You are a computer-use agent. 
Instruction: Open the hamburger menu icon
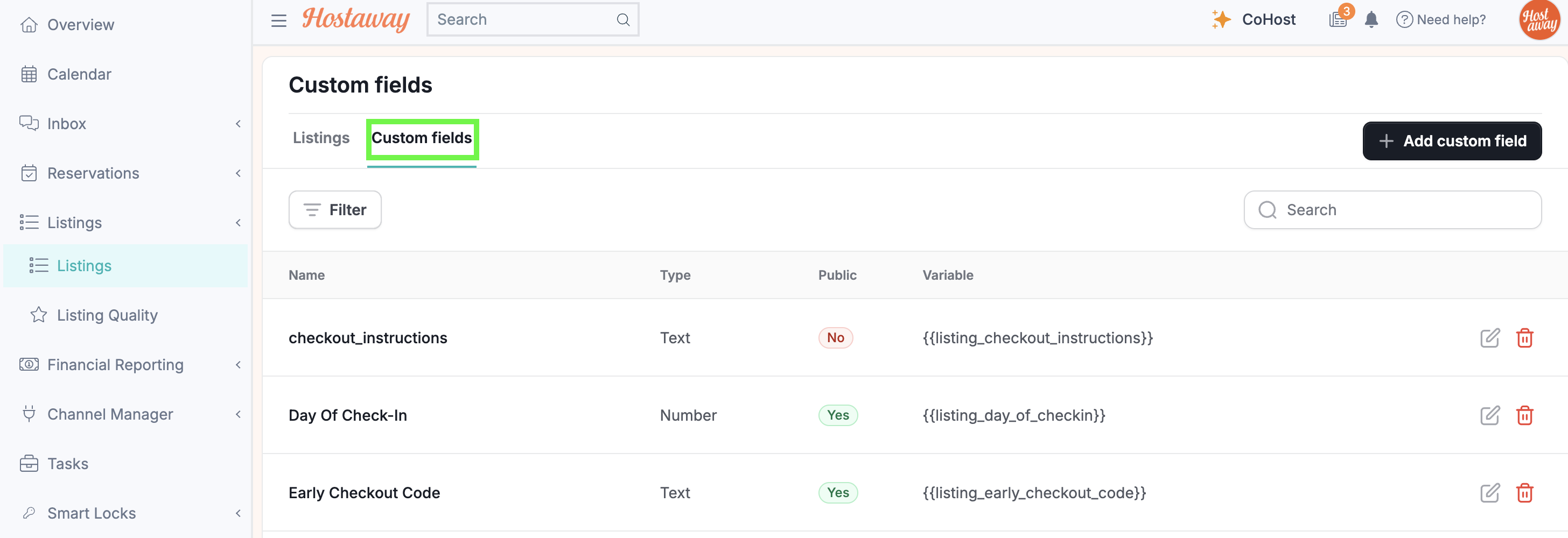point(279,20)
